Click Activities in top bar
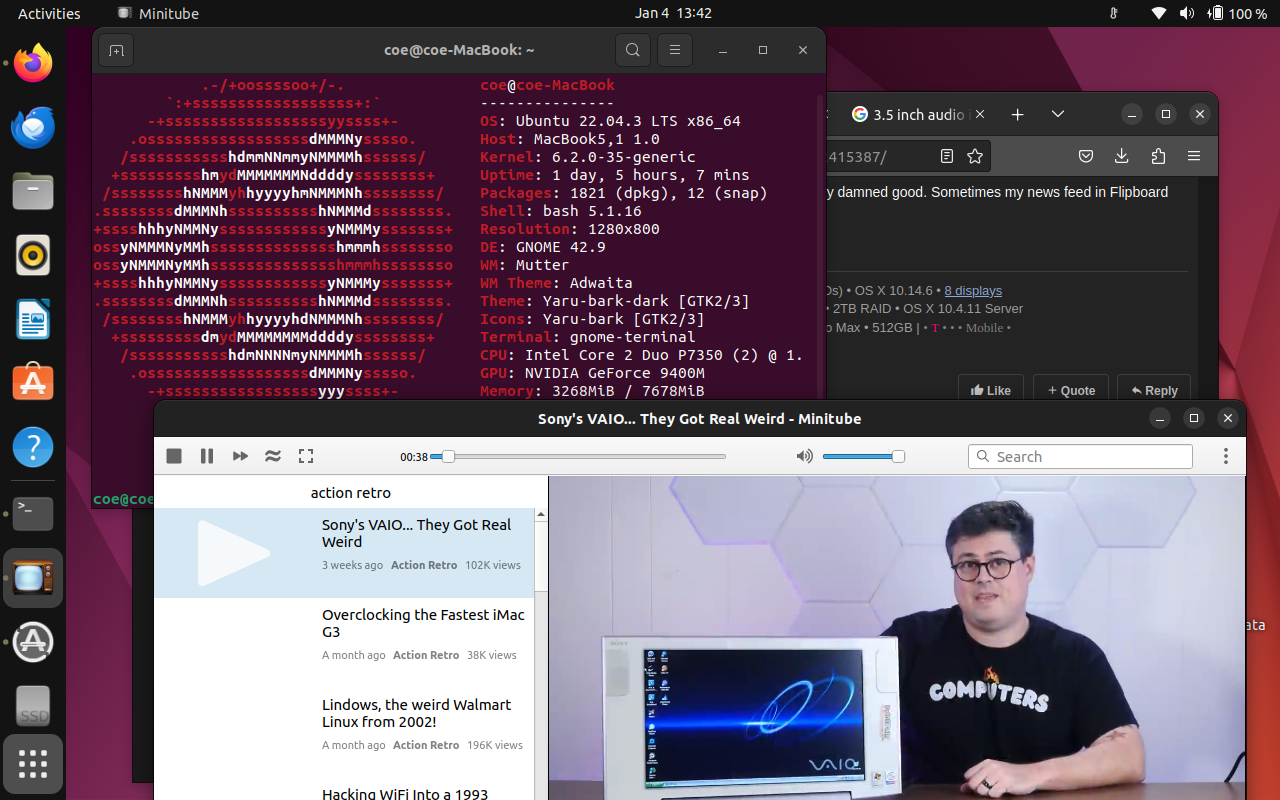This screenshot has width=1280, height=800. [49, 13]
